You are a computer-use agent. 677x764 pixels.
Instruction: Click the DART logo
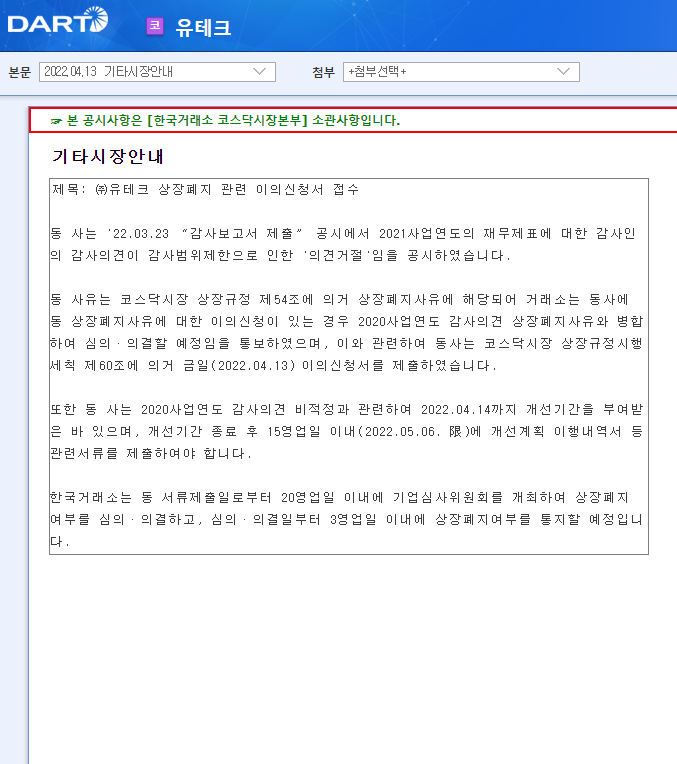coord(58,20)
